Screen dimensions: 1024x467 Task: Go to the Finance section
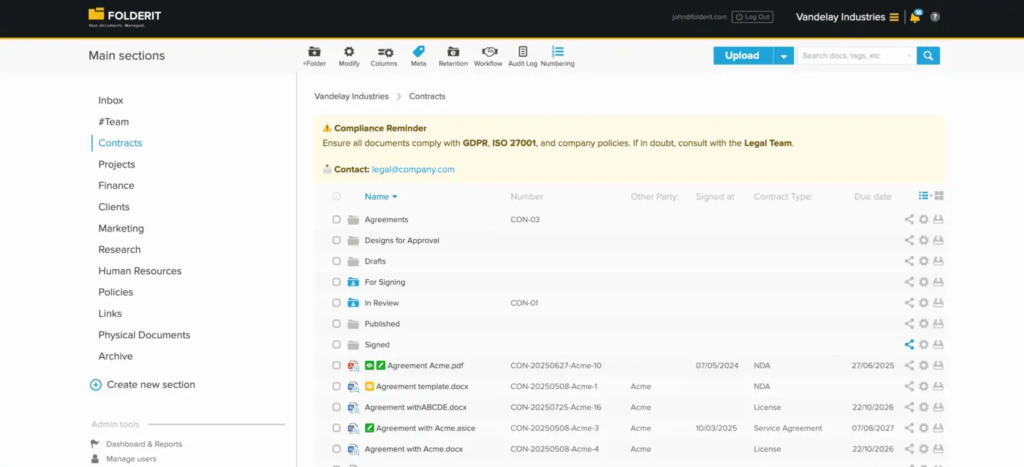116,185
